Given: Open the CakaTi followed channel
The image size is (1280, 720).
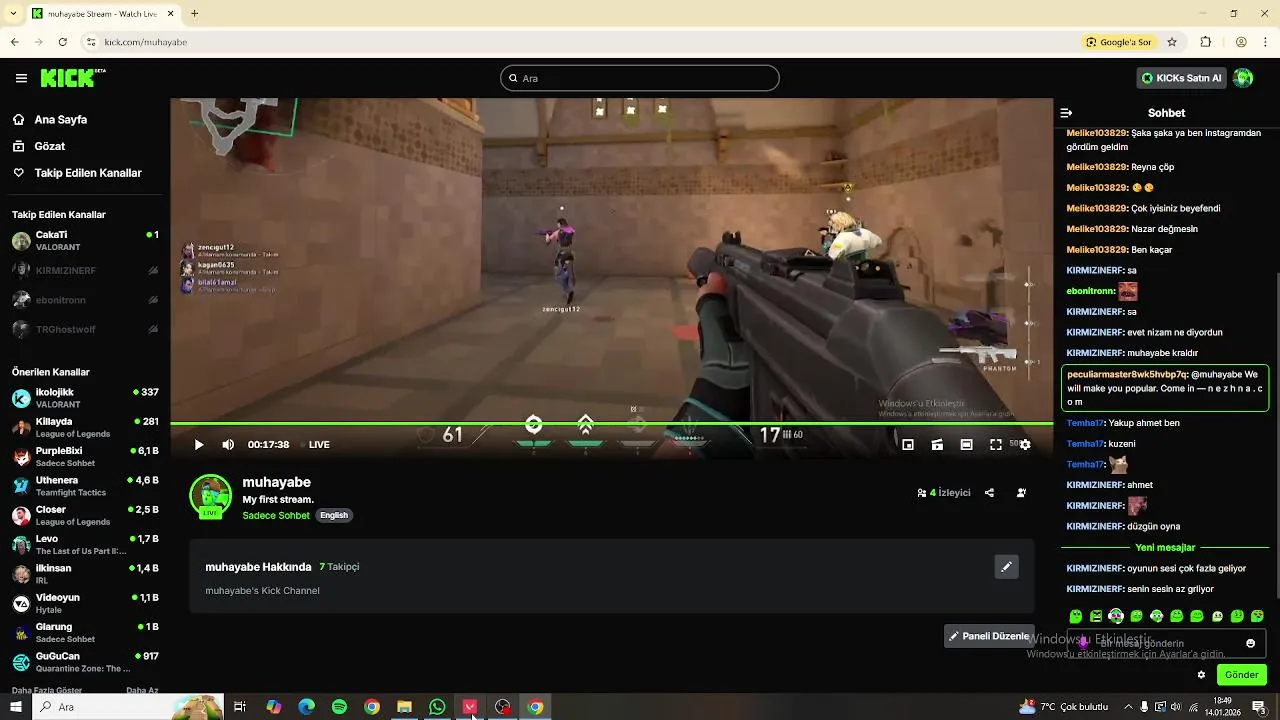Looking at the screenshot, I should pos(85,241).
